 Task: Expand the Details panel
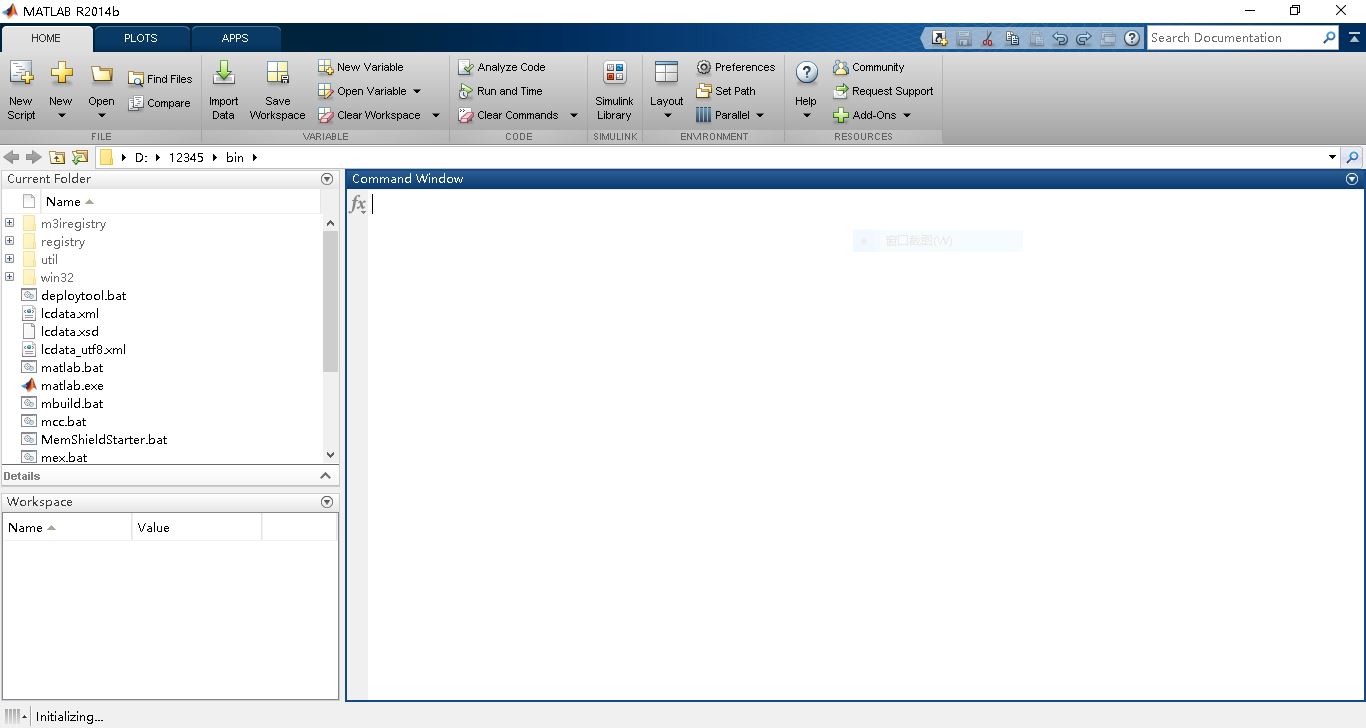pos(325,476)
